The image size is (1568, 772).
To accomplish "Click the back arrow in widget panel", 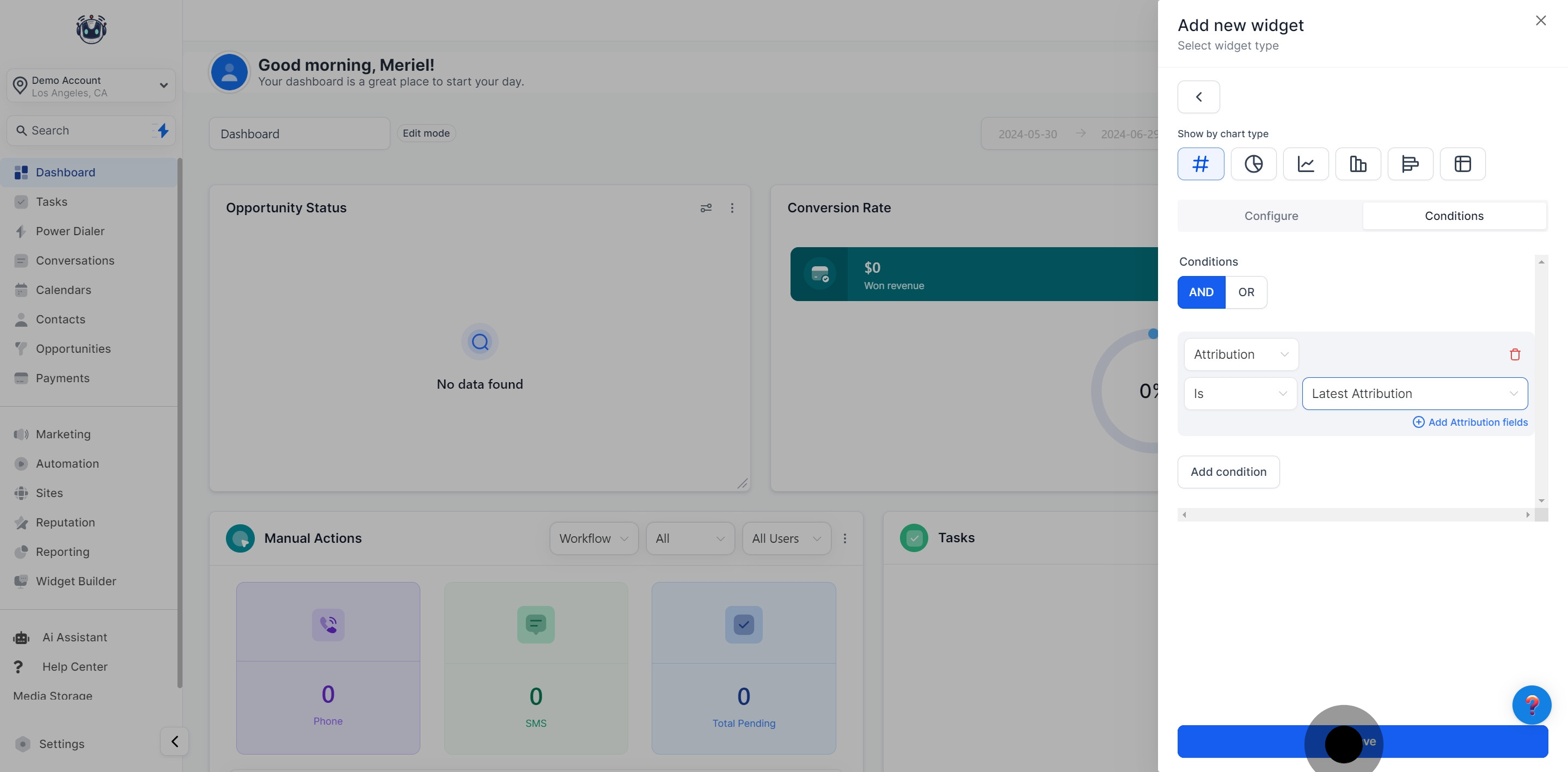I will 1198,97.
